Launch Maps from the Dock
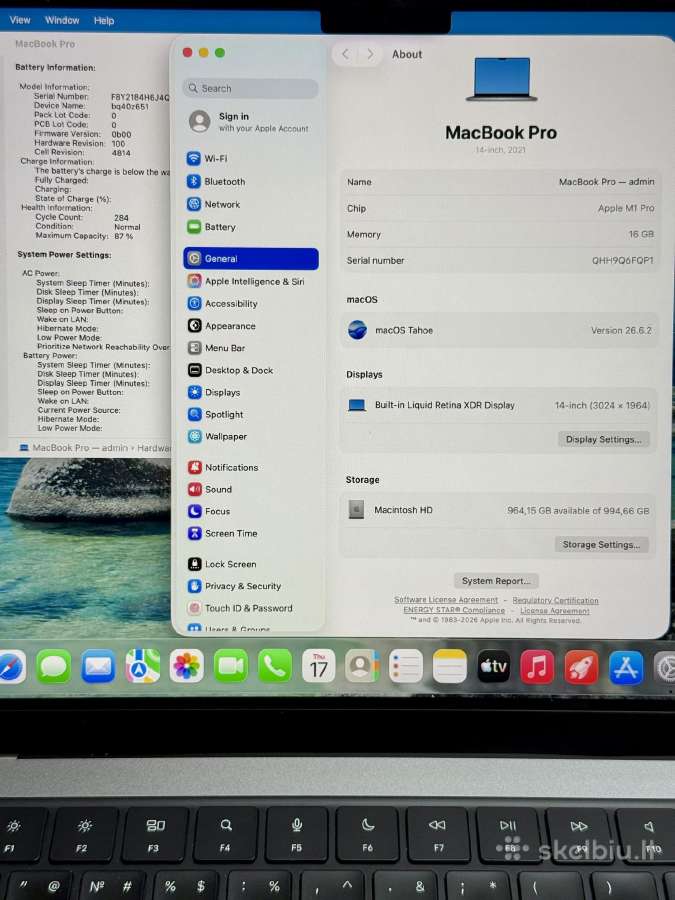 coord(142,666)
